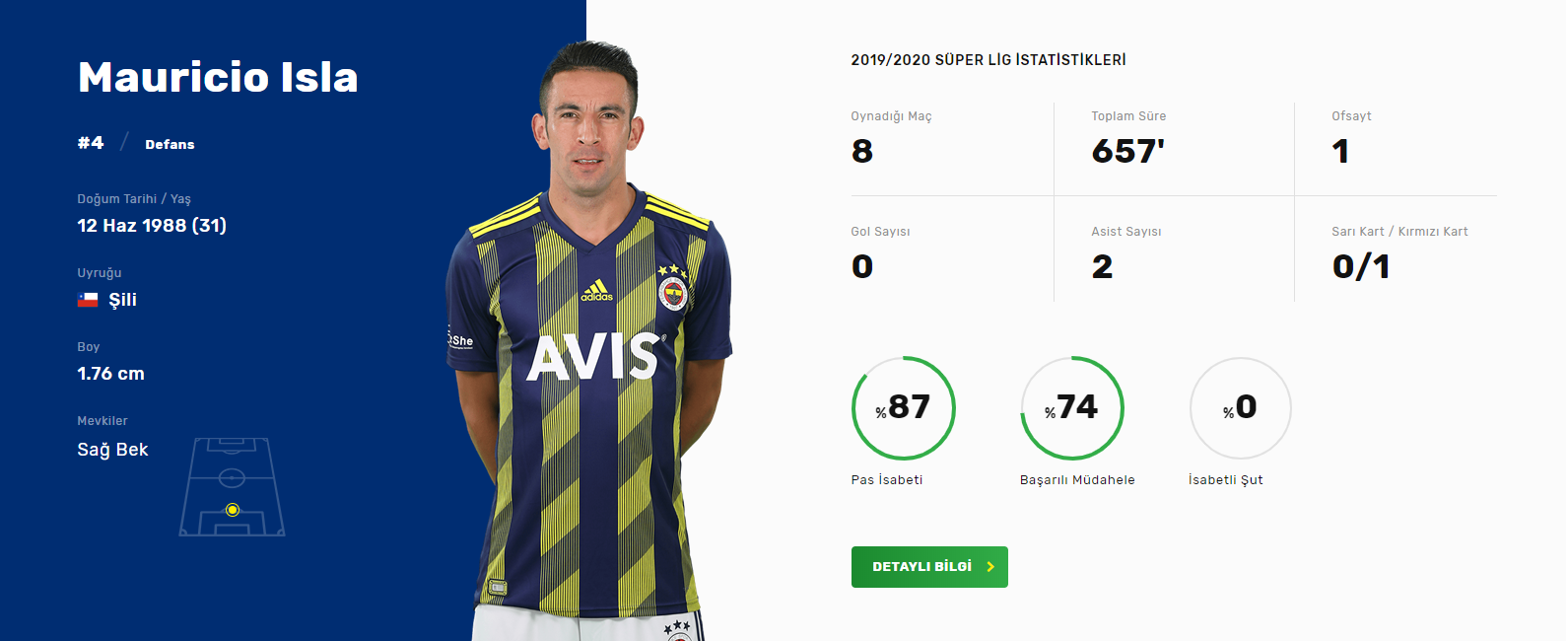
Task: Click the yellow position marker on pitch
Action: [x=233, y=510]
